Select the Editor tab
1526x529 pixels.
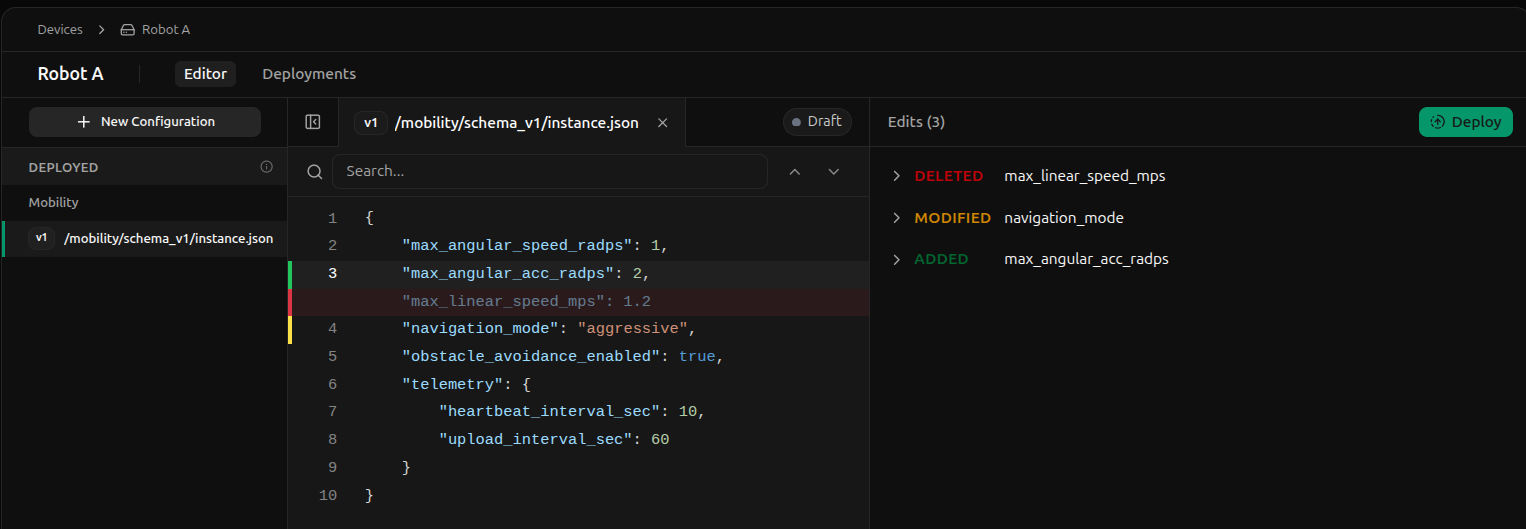pyautogui.click(x=206, y=74)
